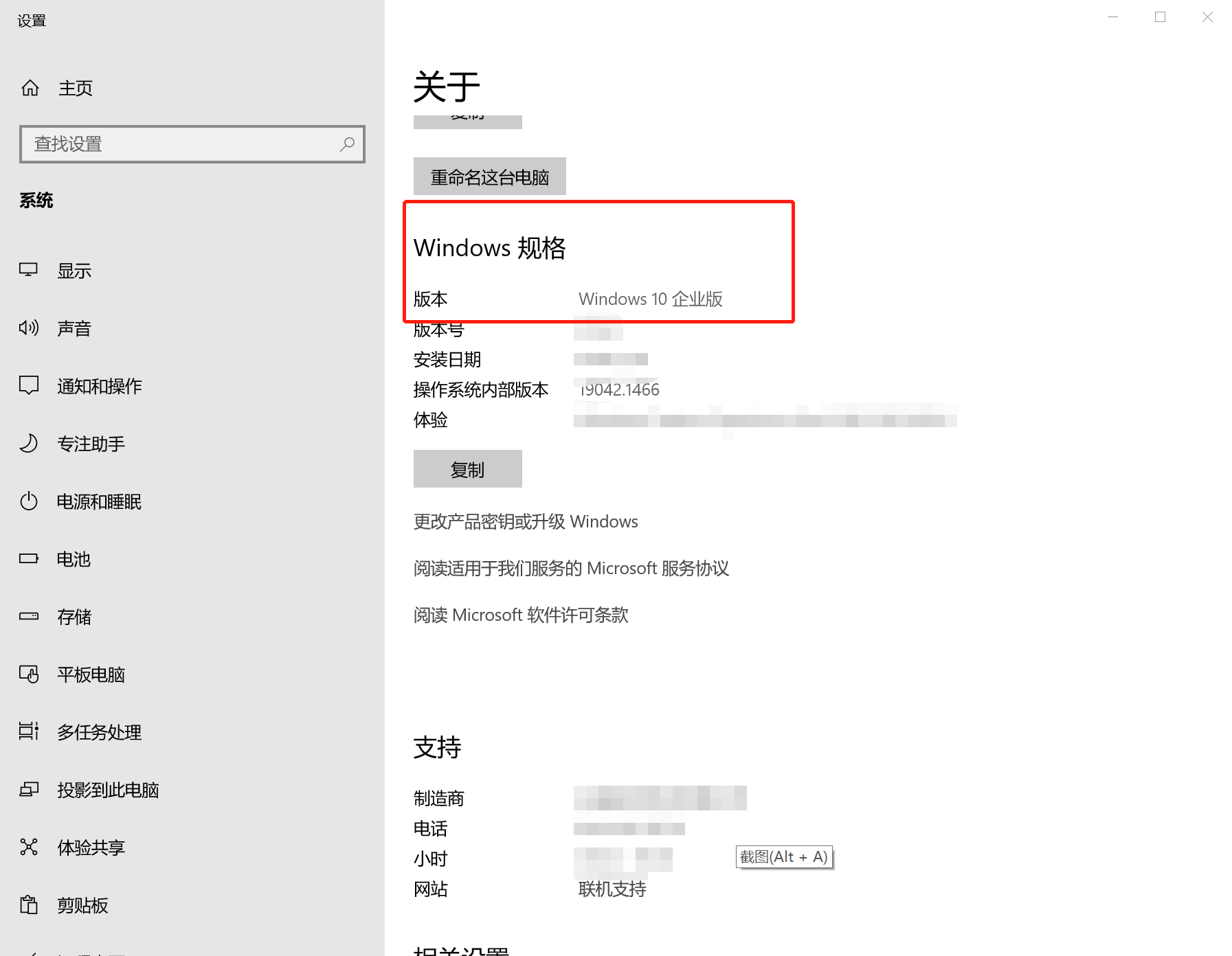Click the 制造商 label
1232x956 pixels.
coord(439,799)
